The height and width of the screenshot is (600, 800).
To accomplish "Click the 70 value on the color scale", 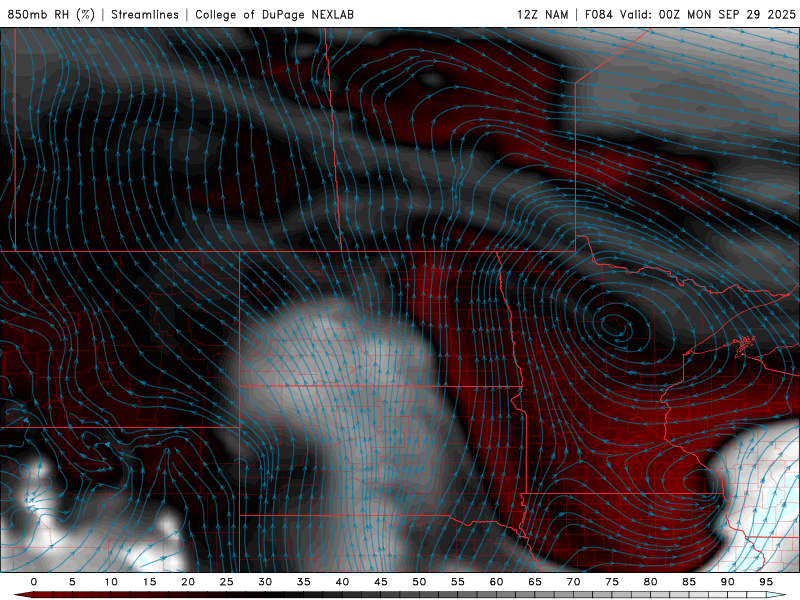I will [573, 582].
